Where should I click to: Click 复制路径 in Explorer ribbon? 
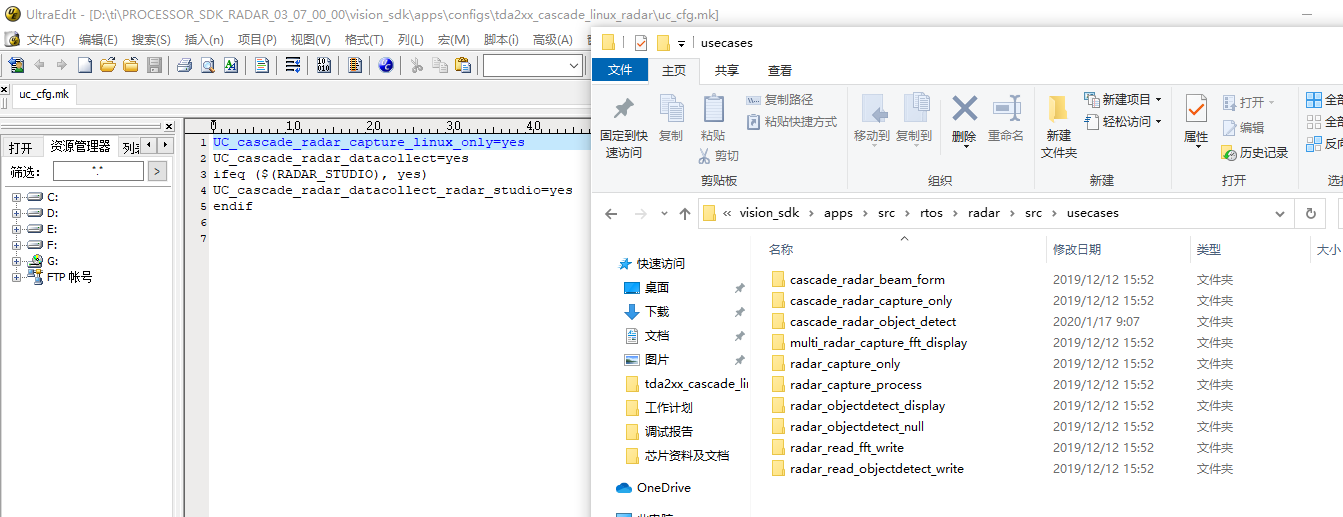point(780,100)
